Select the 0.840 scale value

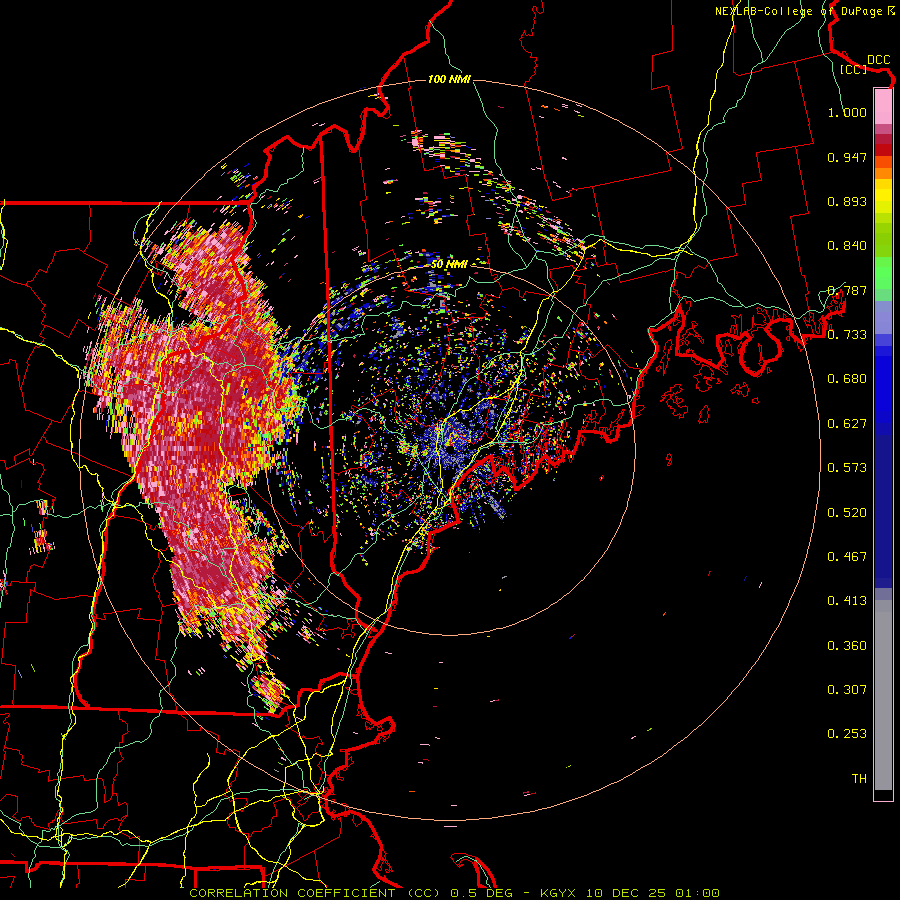[847, 246]
